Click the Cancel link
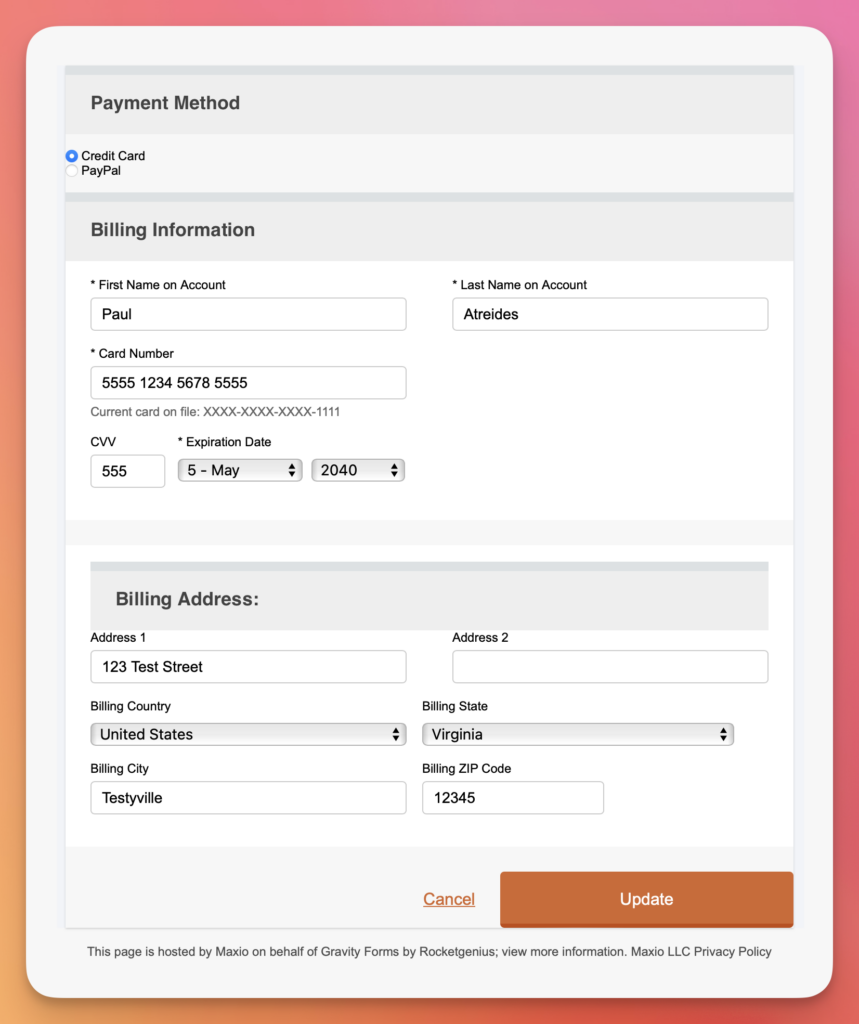 click(x=448, y=899)
